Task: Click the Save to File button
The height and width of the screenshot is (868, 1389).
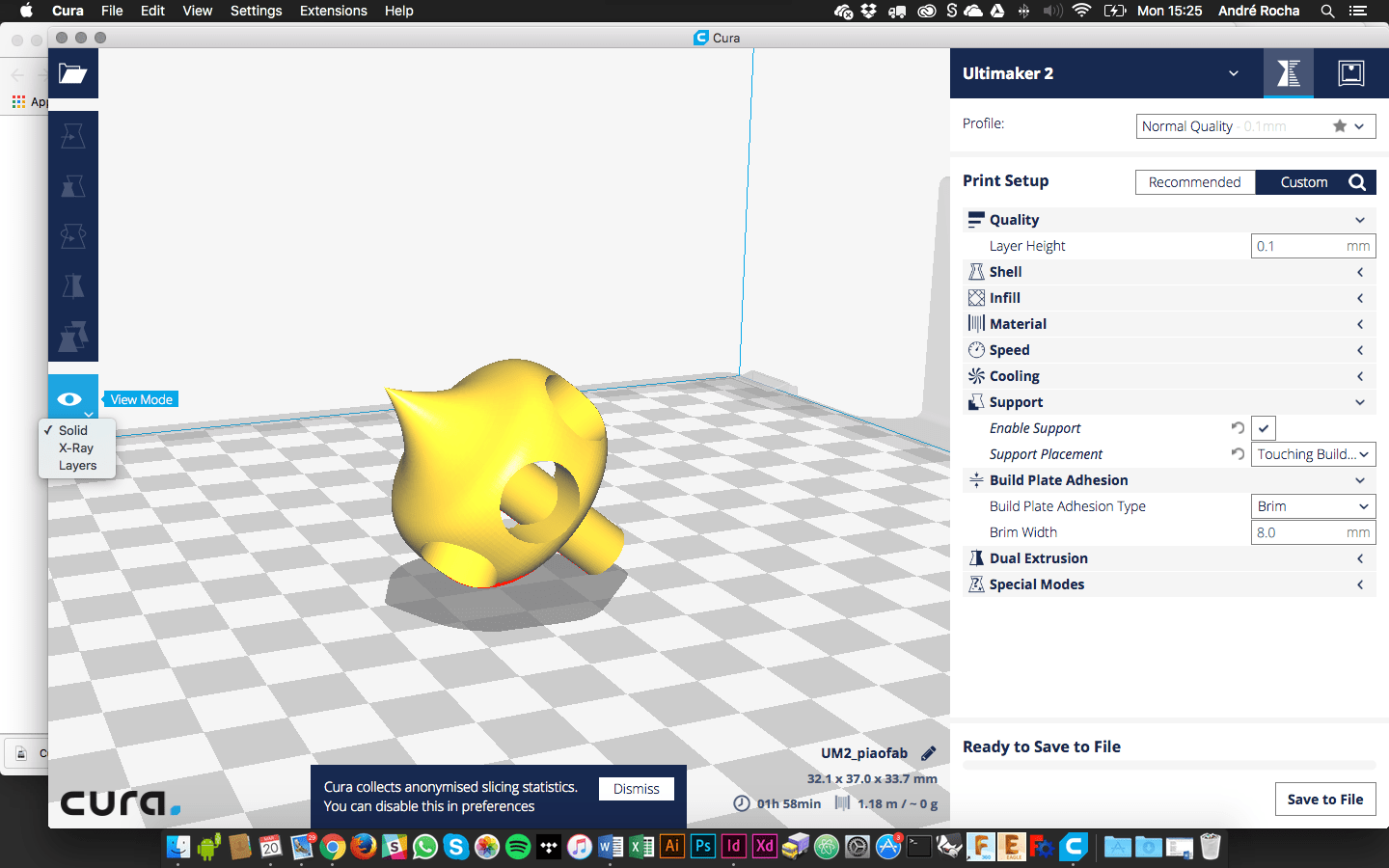Action: pyautogui.click(x=1325, y=799)
